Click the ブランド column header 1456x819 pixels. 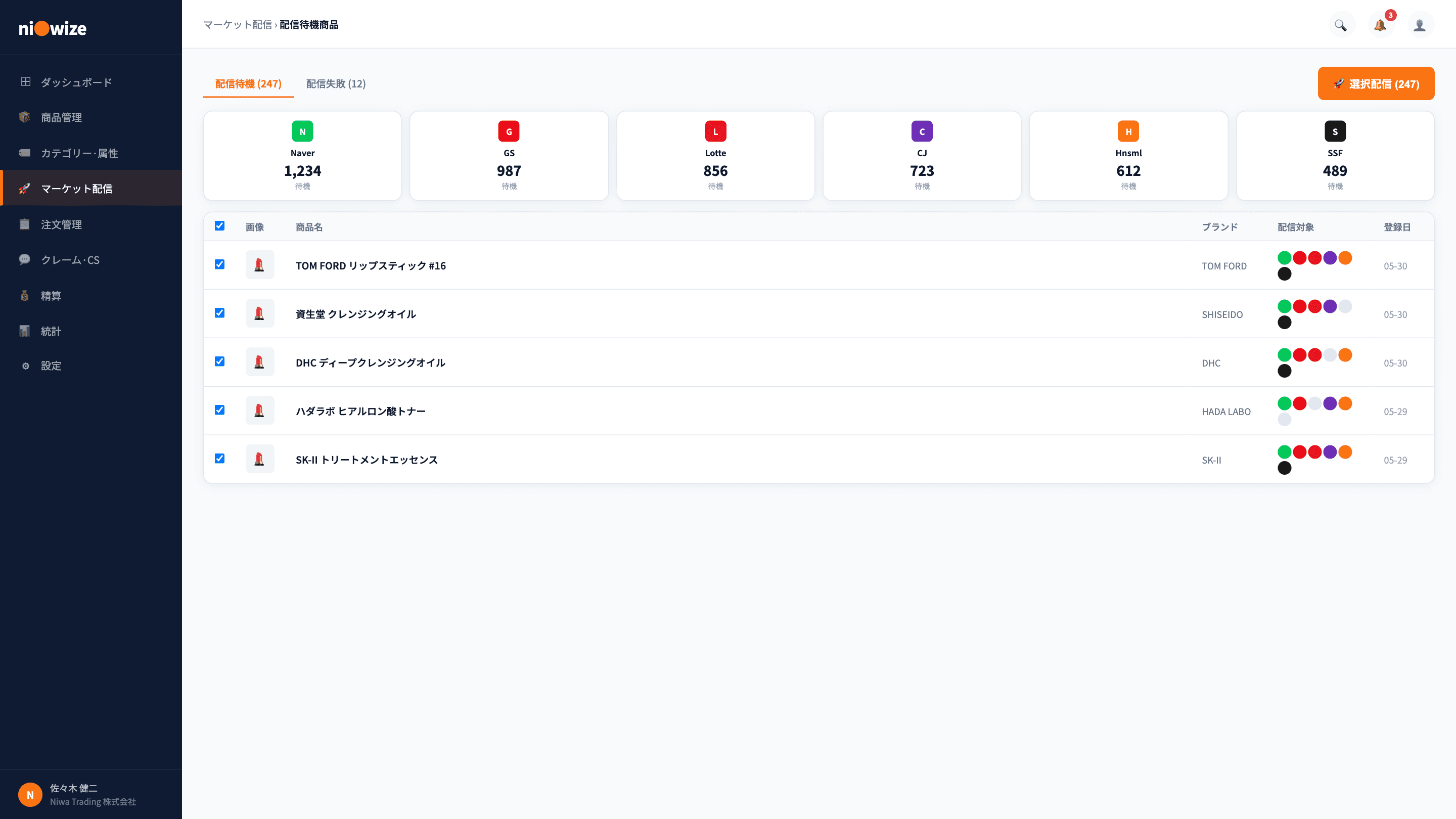tap(1220, 227)
